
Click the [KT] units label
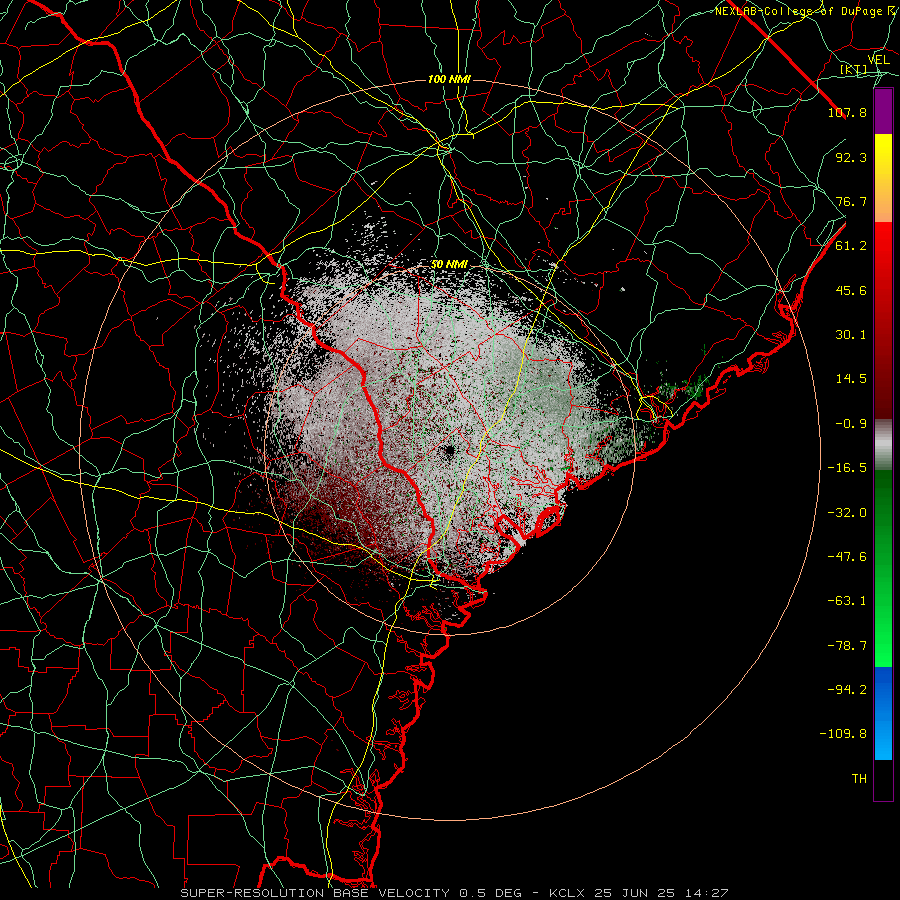pos(854,69)
